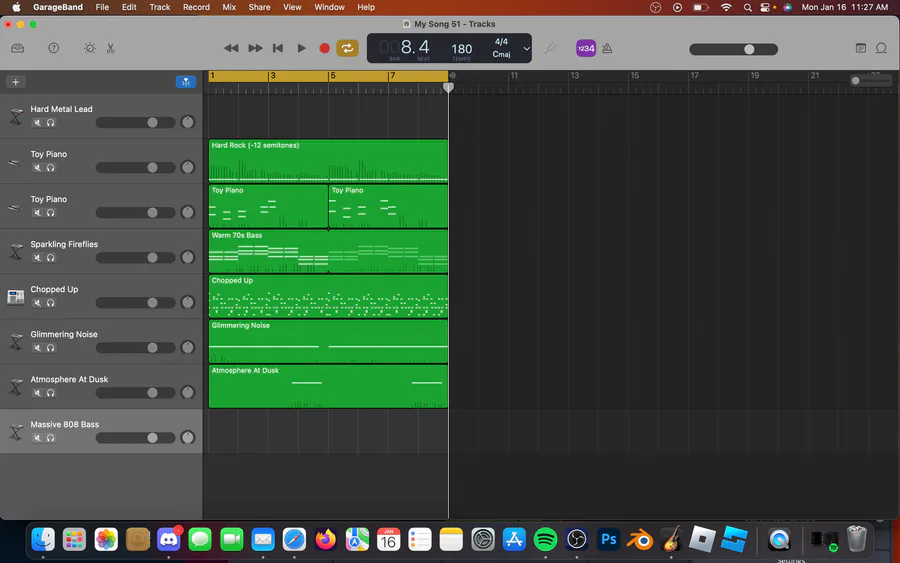
Task: Click the Fast Forward button
Action: (x=255, y=48)
